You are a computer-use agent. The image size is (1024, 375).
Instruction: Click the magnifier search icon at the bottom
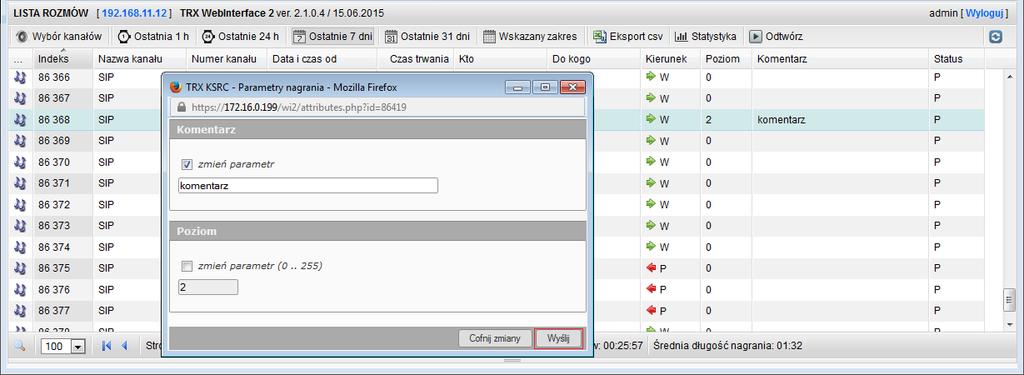click(x=20, y=346)
